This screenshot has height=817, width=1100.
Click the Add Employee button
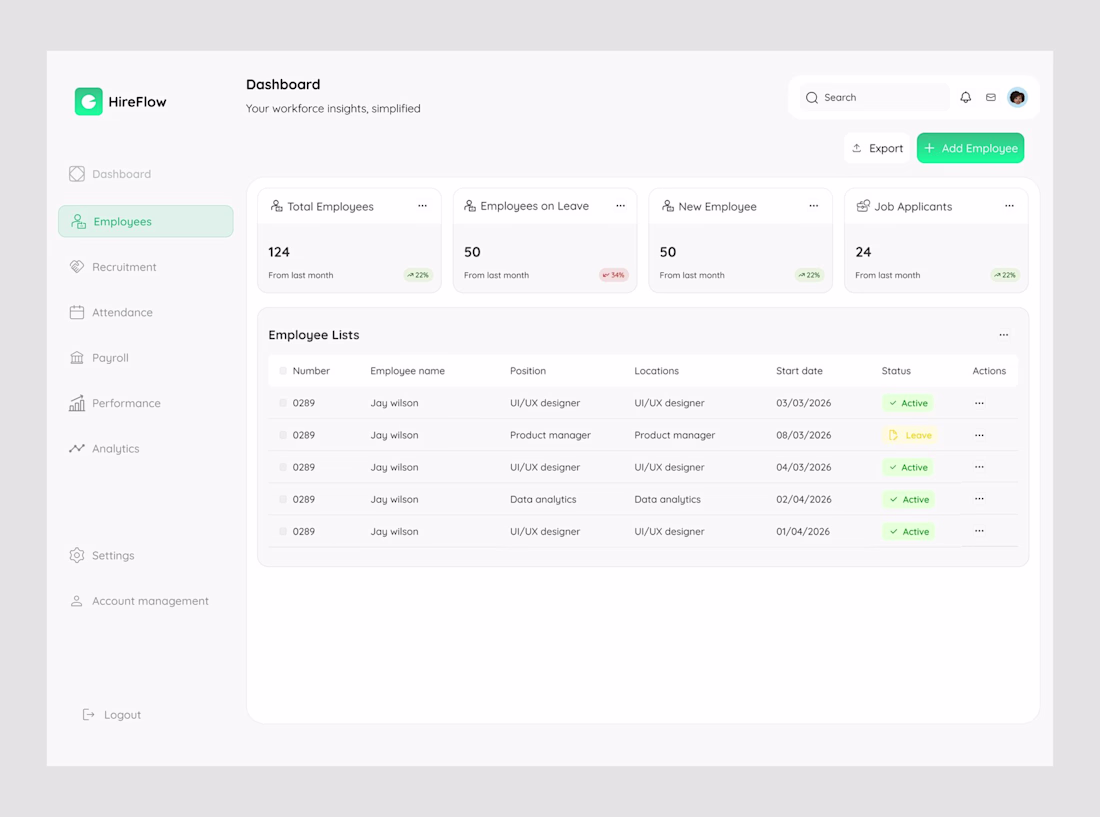coord(970,148)
